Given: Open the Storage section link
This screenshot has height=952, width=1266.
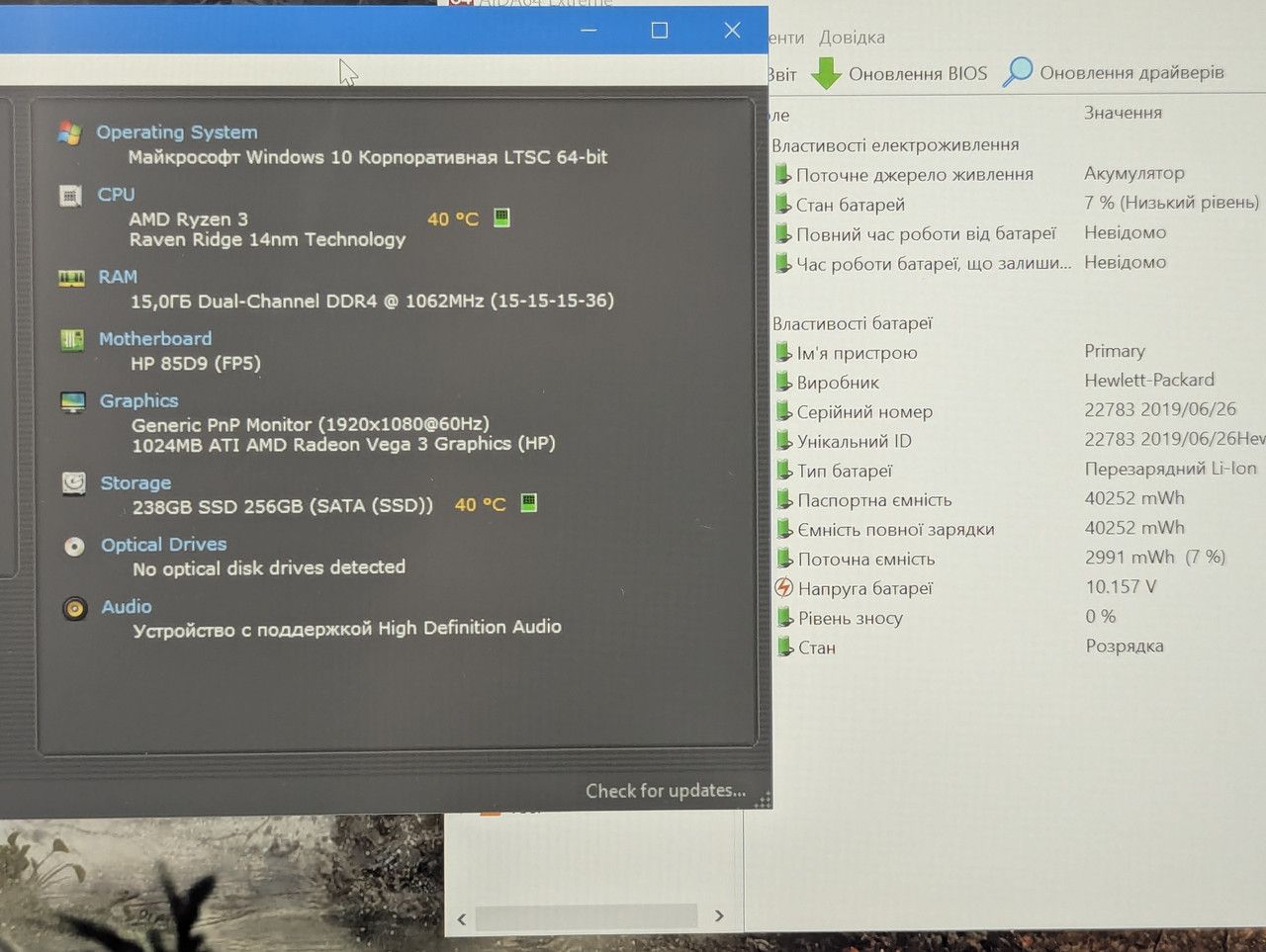Looking at the screenshot, I should (x=136, y=482).
